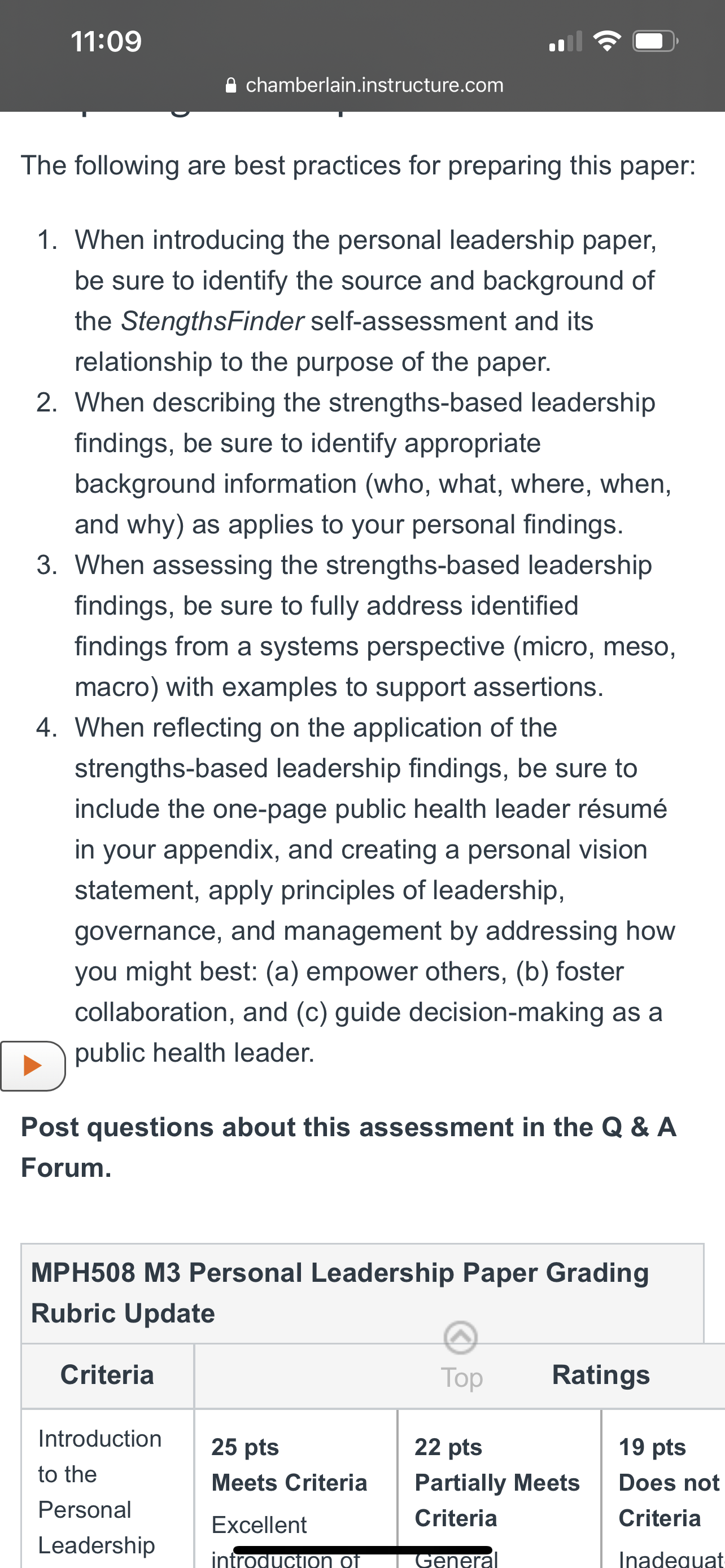The image size is (725, 1568).
Task: Tap the Q & A Forum instruction text
Action: [349, 1147]
